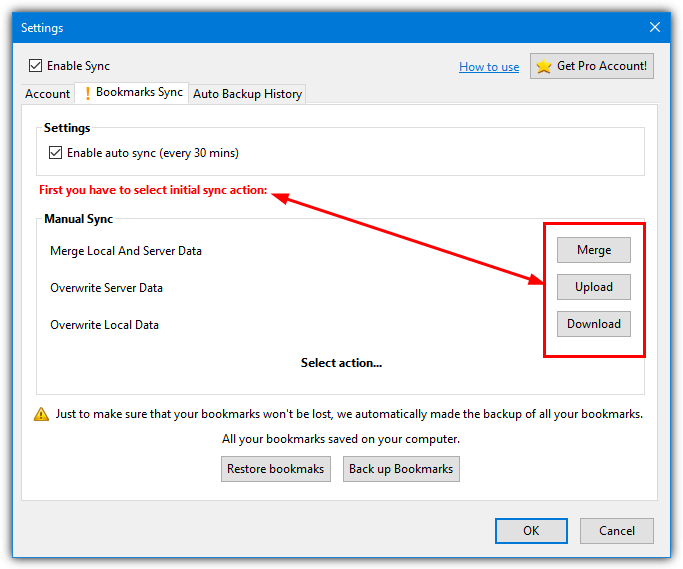This screenshot has height=569, width=683.
Task: Click the Back up Bookmarks button
Action: 400,469
